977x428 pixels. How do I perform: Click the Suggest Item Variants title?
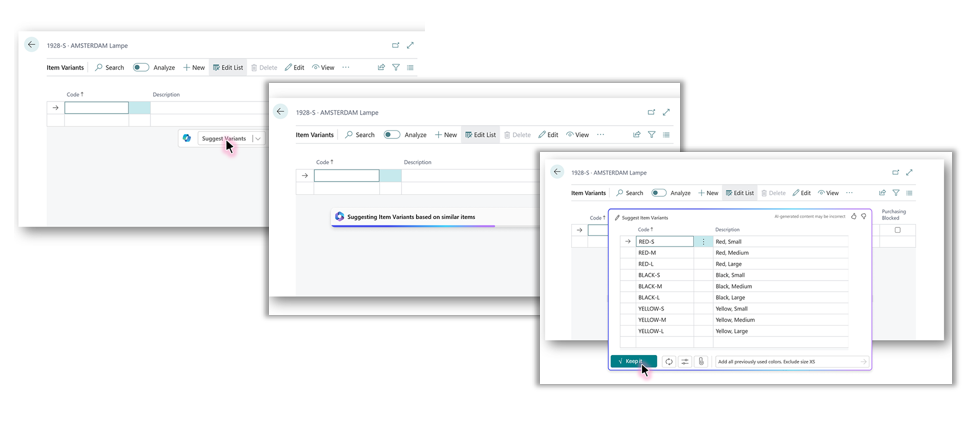[x=645, y=218]
